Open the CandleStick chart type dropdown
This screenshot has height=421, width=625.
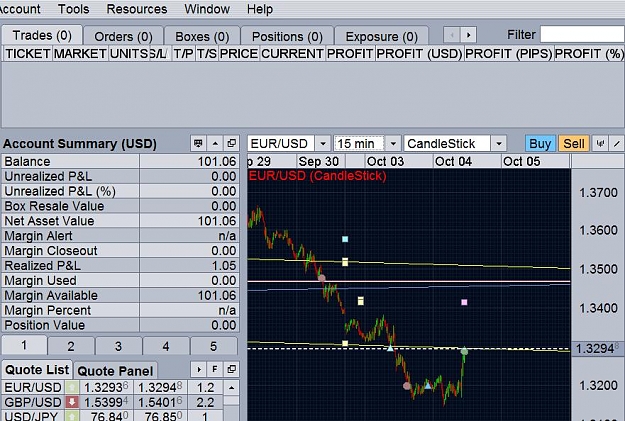[499, 144]
